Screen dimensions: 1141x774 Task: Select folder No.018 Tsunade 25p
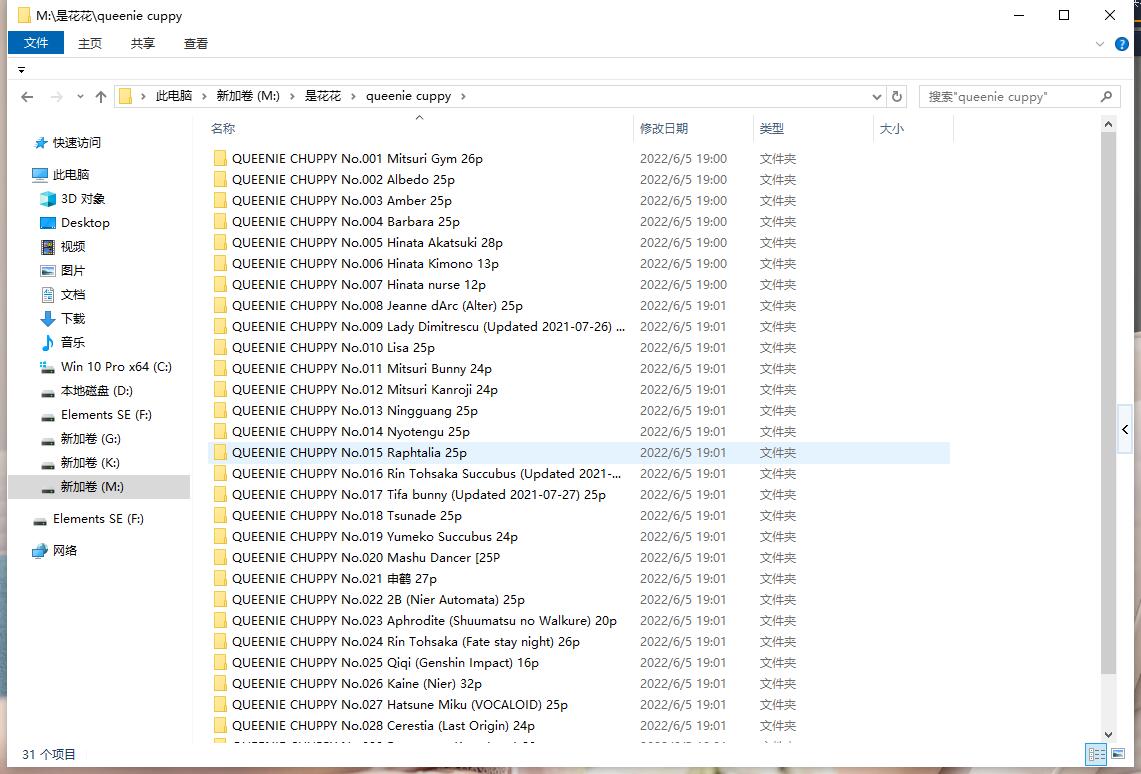click(x=579, y=516)
